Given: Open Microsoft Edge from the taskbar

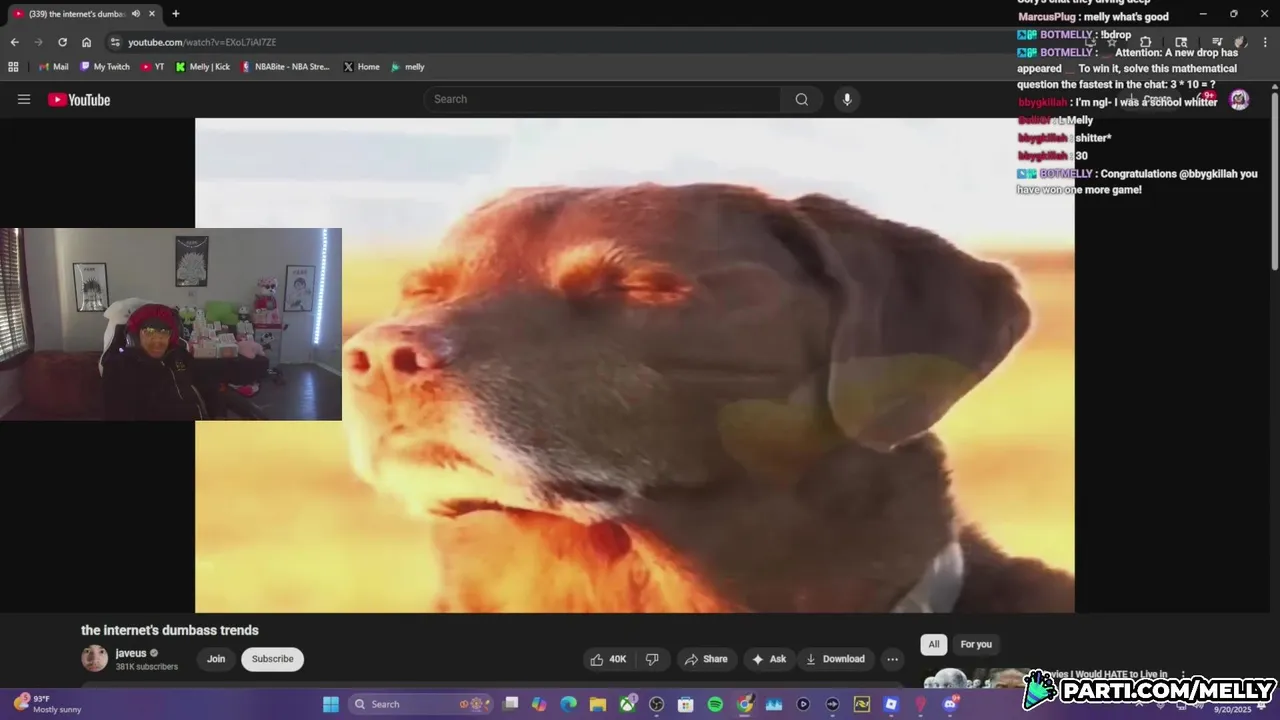Looking at the screenshot, I should (569, 704).
